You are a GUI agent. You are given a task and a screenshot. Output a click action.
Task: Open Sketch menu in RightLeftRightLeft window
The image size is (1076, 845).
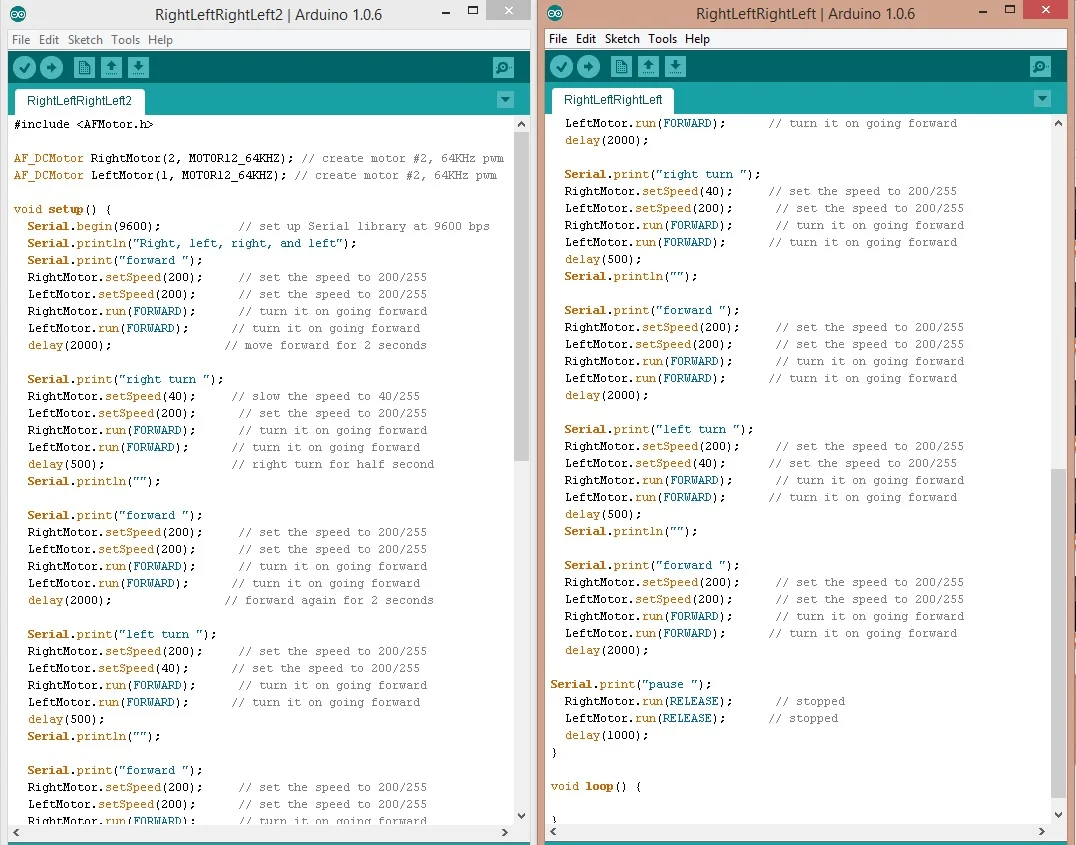tap(622, 39)
